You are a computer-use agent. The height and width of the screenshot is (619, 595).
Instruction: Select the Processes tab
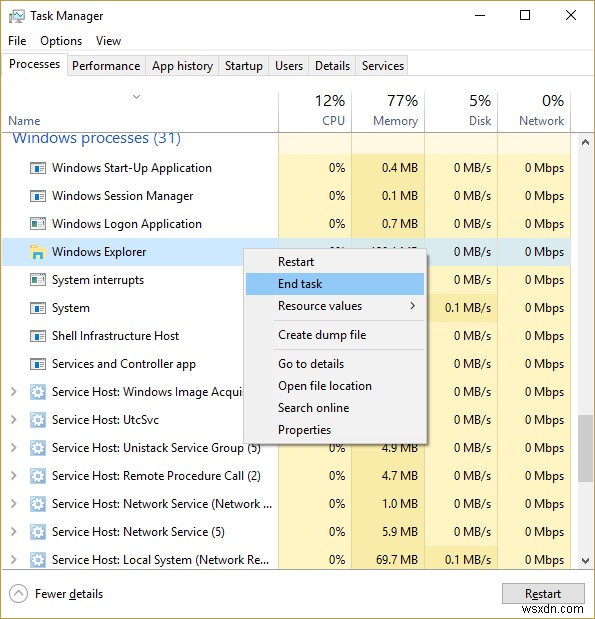tap(34, 64)
